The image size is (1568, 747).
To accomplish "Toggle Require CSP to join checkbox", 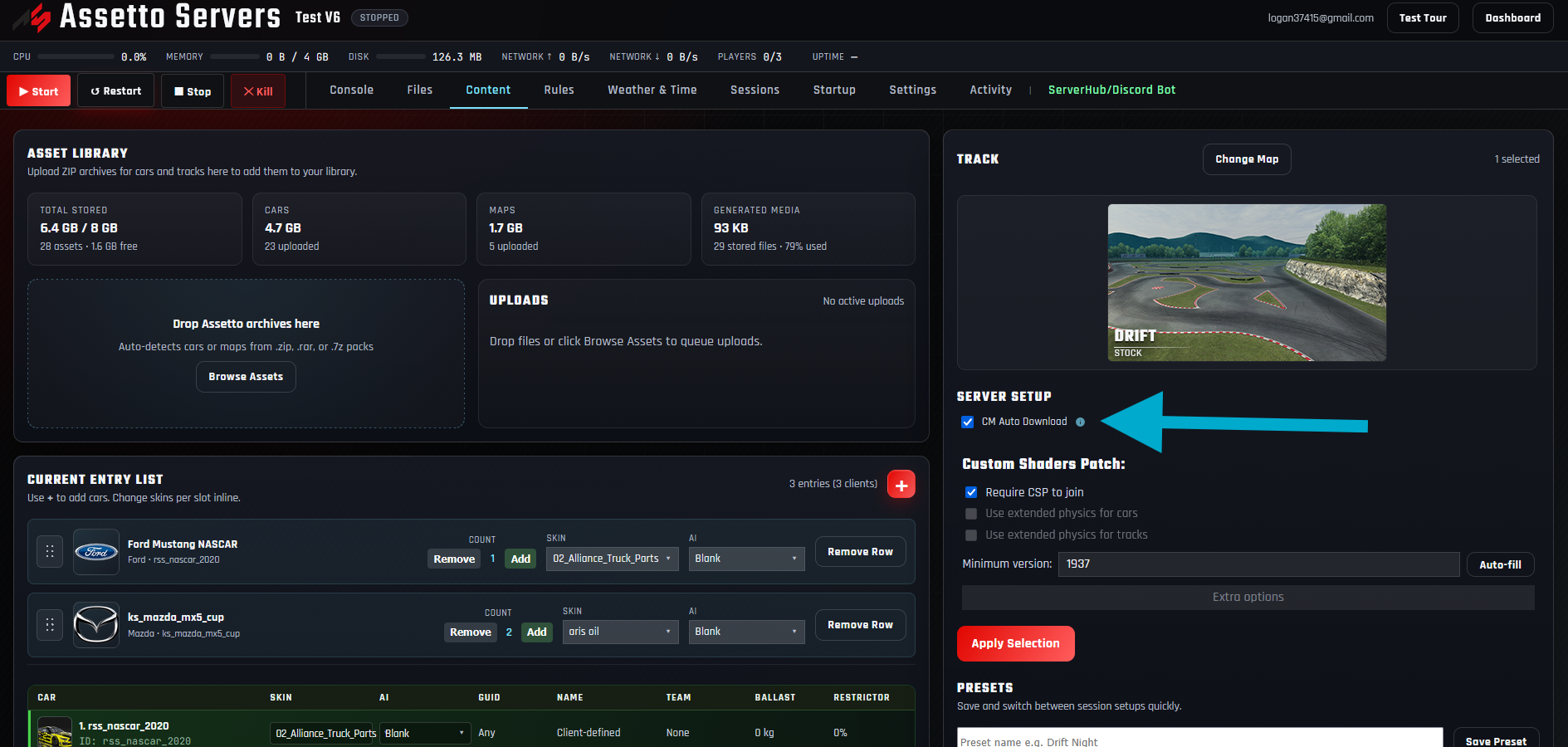I will tap(971, 492).
